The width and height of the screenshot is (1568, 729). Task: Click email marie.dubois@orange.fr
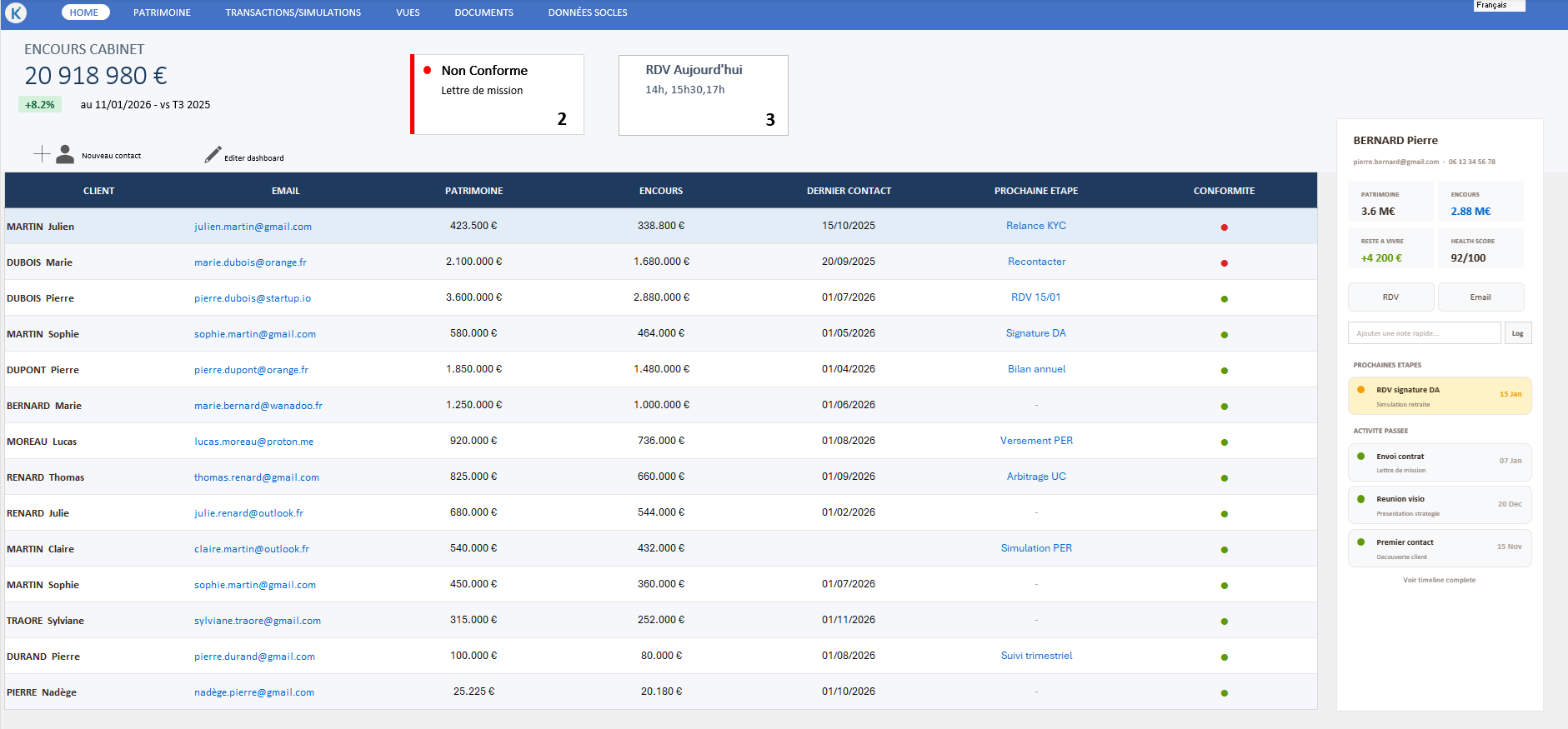[250, 262]
